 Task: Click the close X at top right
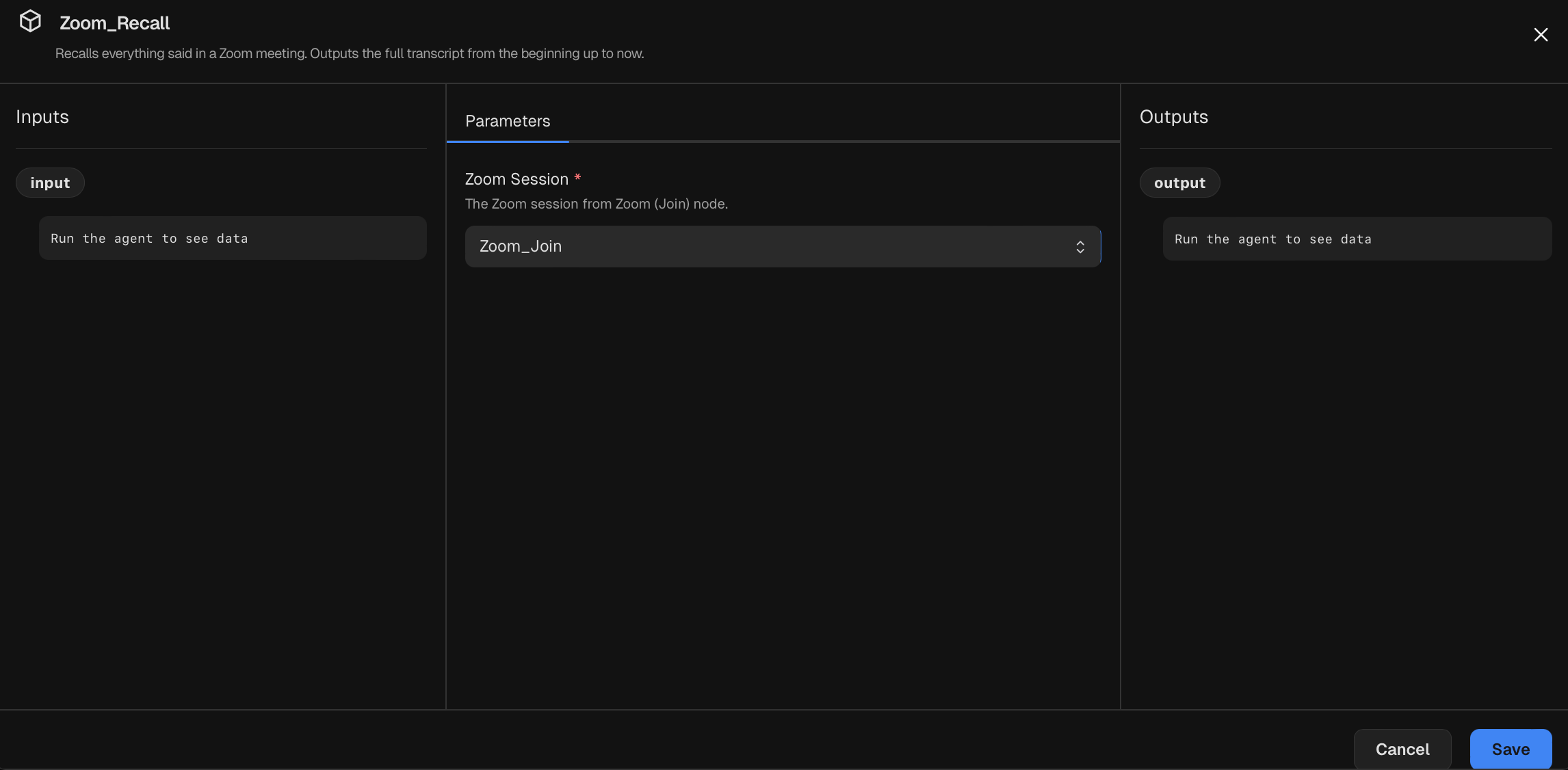coord(1541,34)
